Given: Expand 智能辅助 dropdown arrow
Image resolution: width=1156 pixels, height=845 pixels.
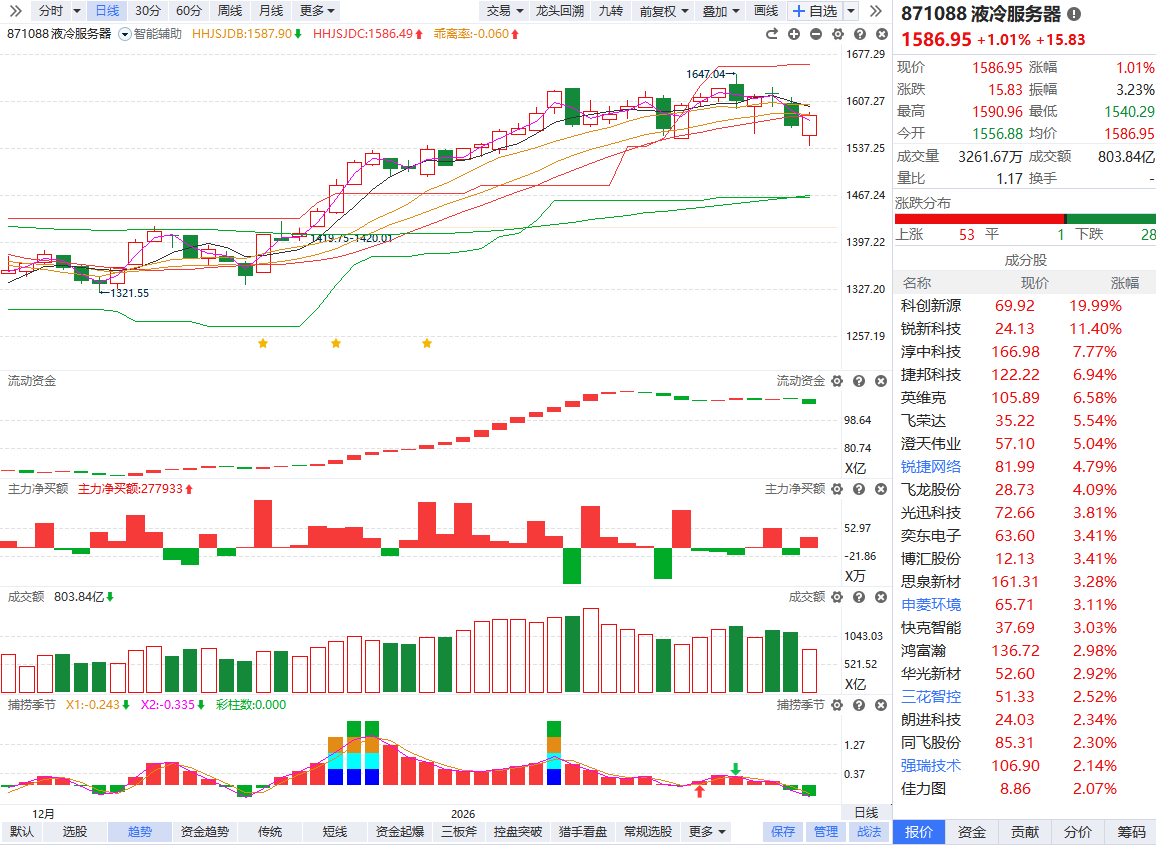Looking at the screenshot, I should 125,34.
